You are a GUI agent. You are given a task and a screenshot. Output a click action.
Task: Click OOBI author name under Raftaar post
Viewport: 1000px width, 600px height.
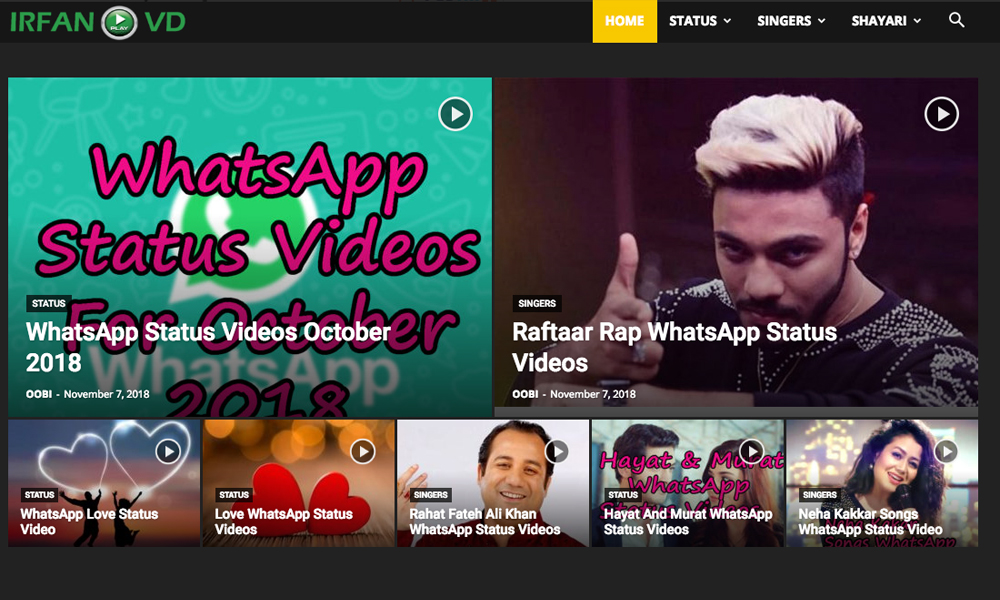pos(525,394)
